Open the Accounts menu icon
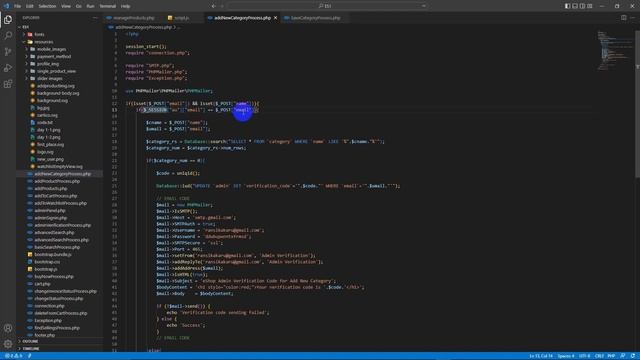The image size is (640, 360). 8,328
